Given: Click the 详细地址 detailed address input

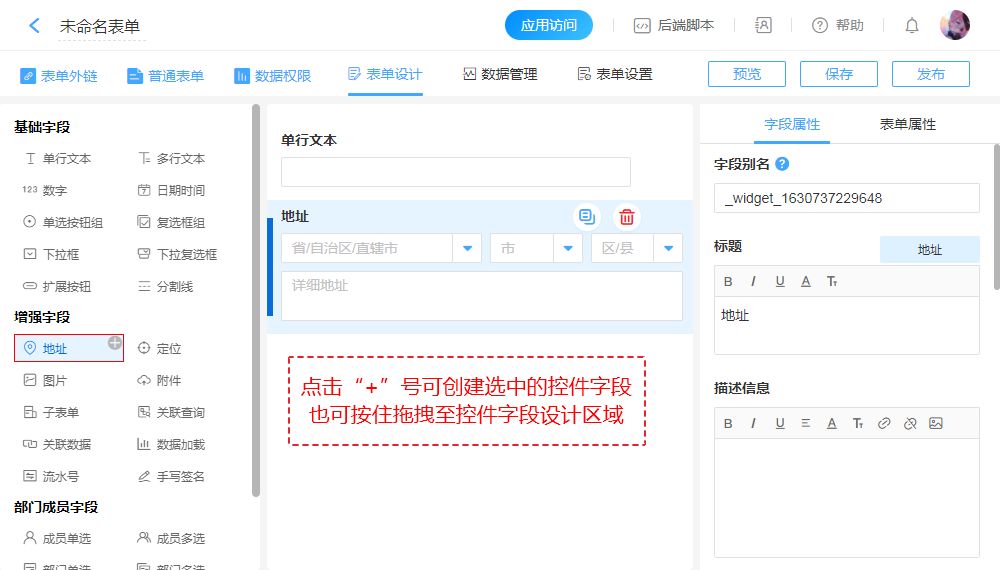Looking at the screenshot, I should point(481,296).
